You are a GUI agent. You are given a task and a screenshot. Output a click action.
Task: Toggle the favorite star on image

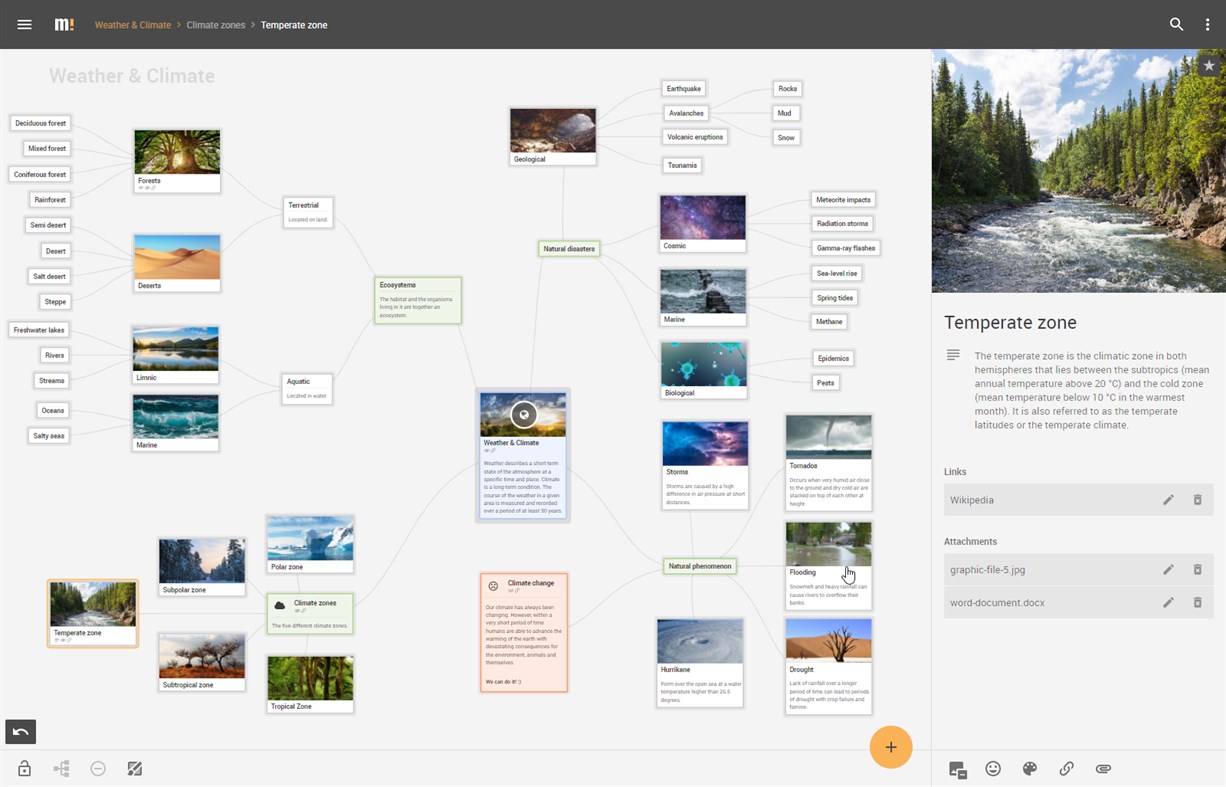[1209, 65]
